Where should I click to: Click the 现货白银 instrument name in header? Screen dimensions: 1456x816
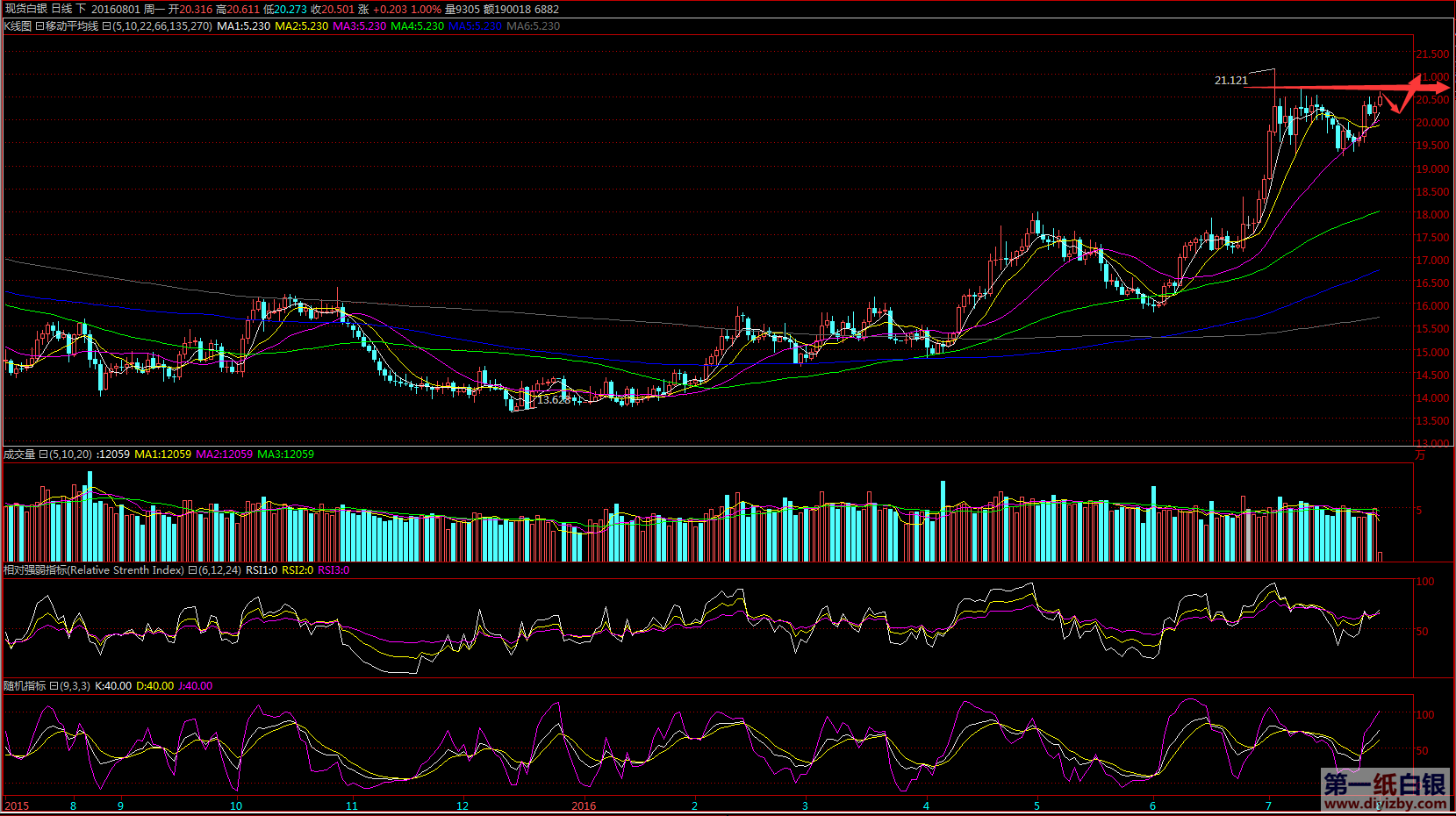pos(25,9)
